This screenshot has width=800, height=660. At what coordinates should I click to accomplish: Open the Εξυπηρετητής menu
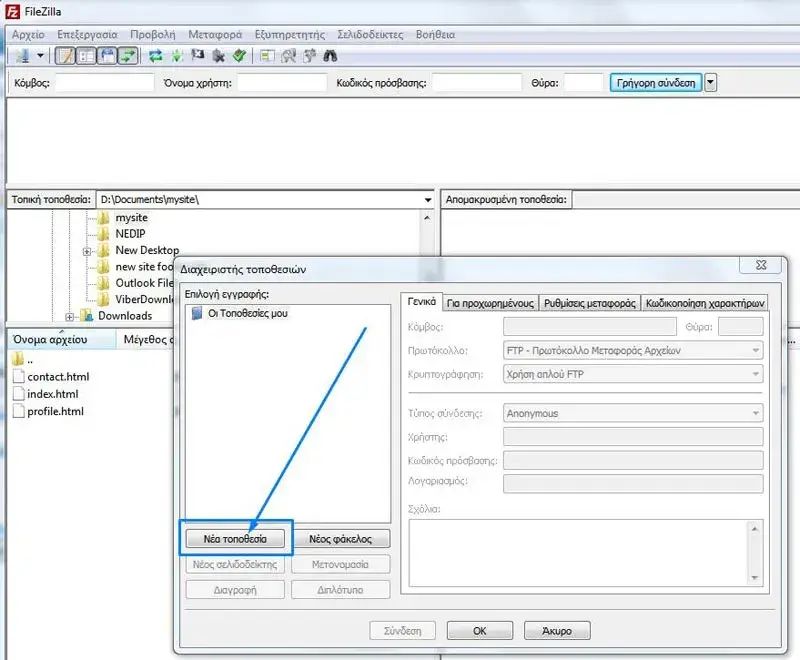(x=290, y=35)
